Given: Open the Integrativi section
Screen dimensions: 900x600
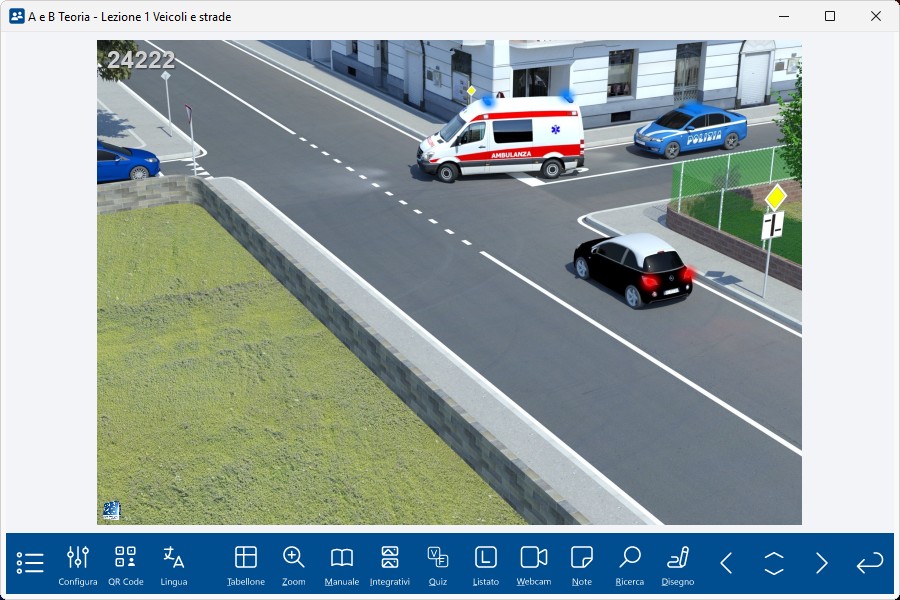Looking at the screenshot, I should 389,564.
